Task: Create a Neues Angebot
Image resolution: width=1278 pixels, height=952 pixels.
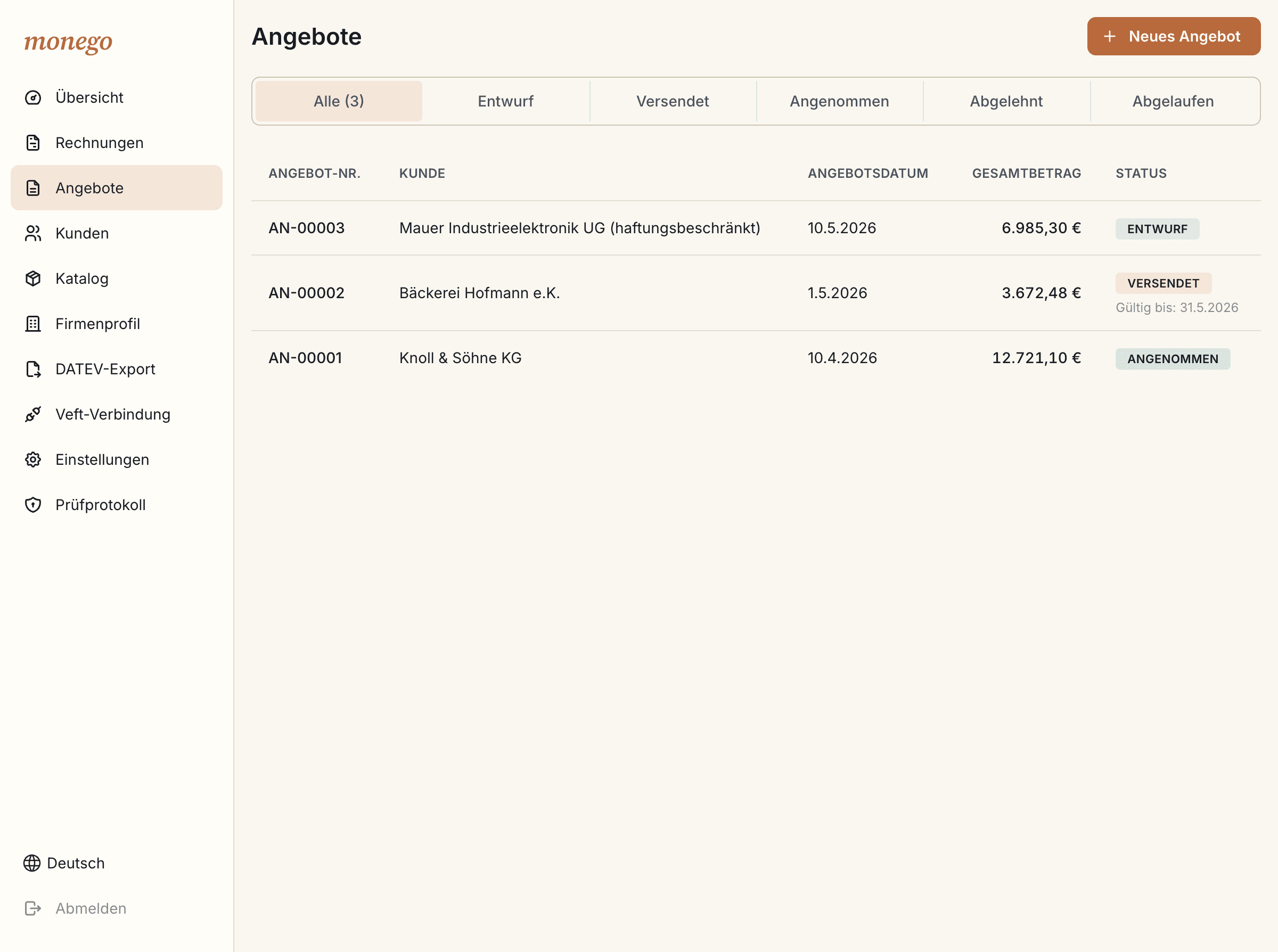Action: point(1174,36)
